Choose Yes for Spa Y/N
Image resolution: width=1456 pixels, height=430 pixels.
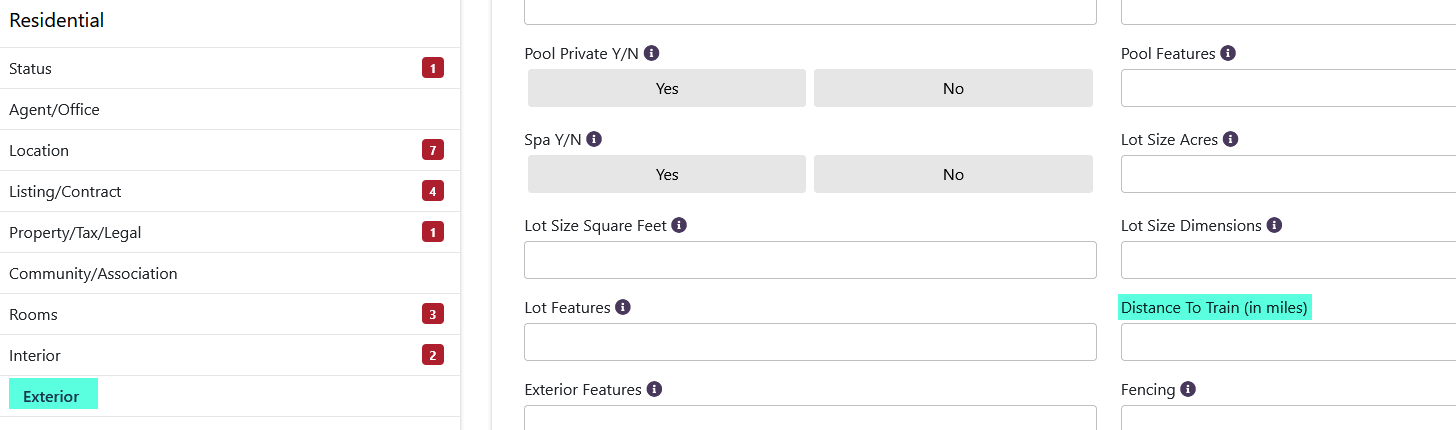point(667,174)
